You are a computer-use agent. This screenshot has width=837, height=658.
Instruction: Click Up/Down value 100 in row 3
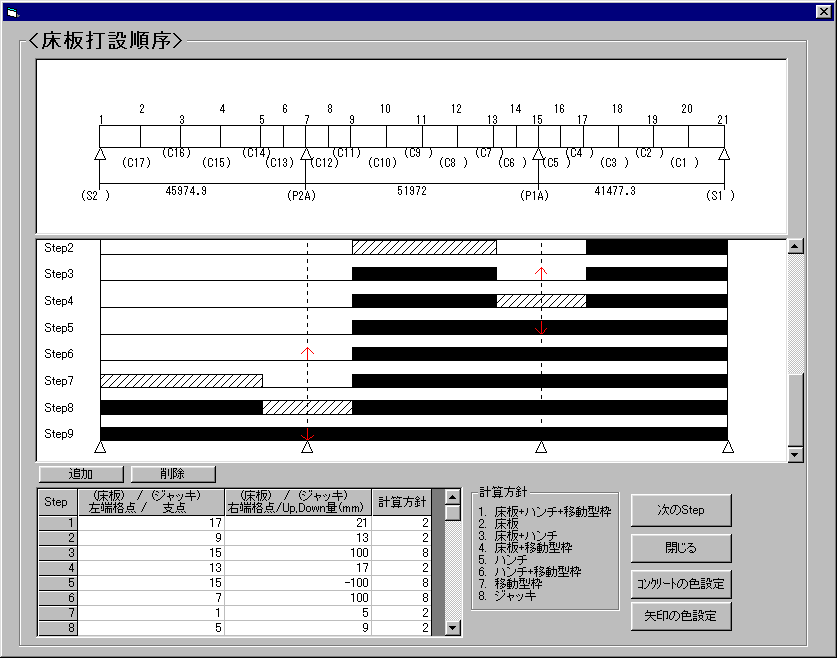coord(298,552)
